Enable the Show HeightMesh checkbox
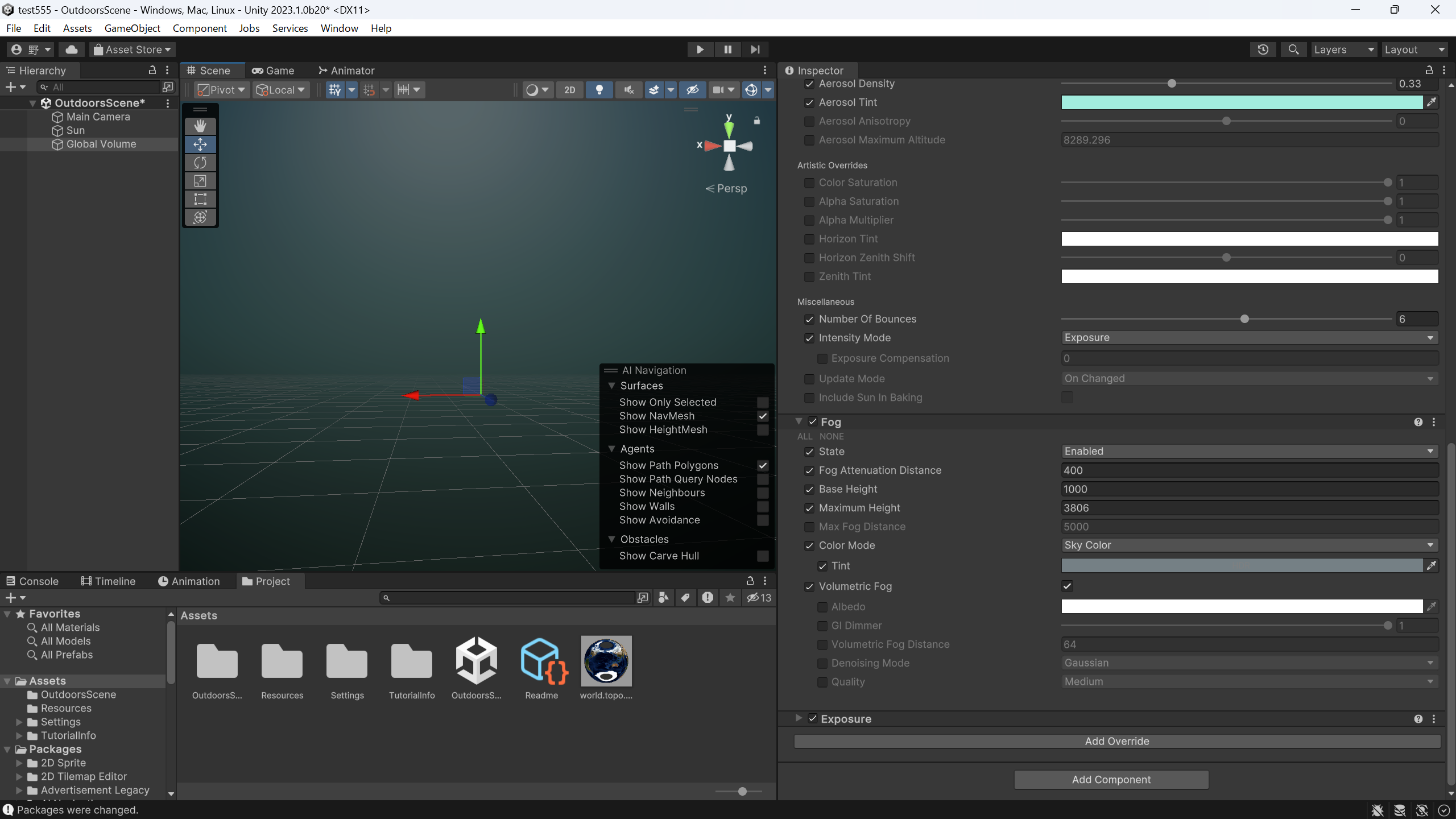 pos(763,430)
